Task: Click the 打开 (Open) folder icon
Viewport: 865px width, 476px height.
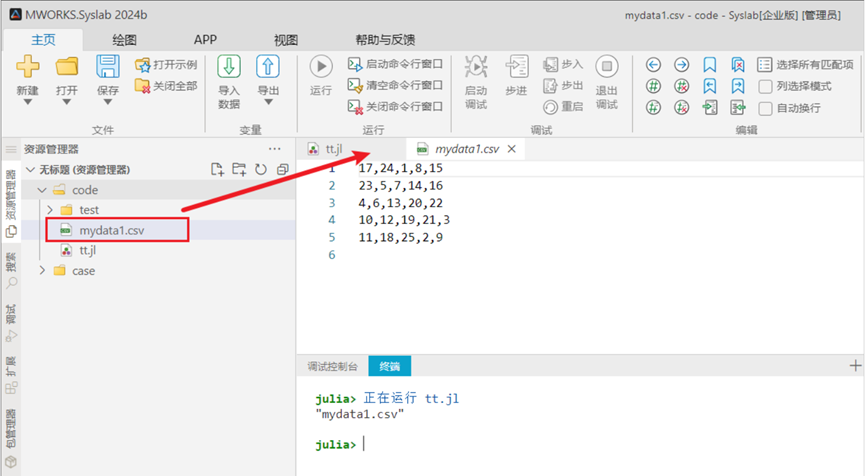Action: (67, 67)
